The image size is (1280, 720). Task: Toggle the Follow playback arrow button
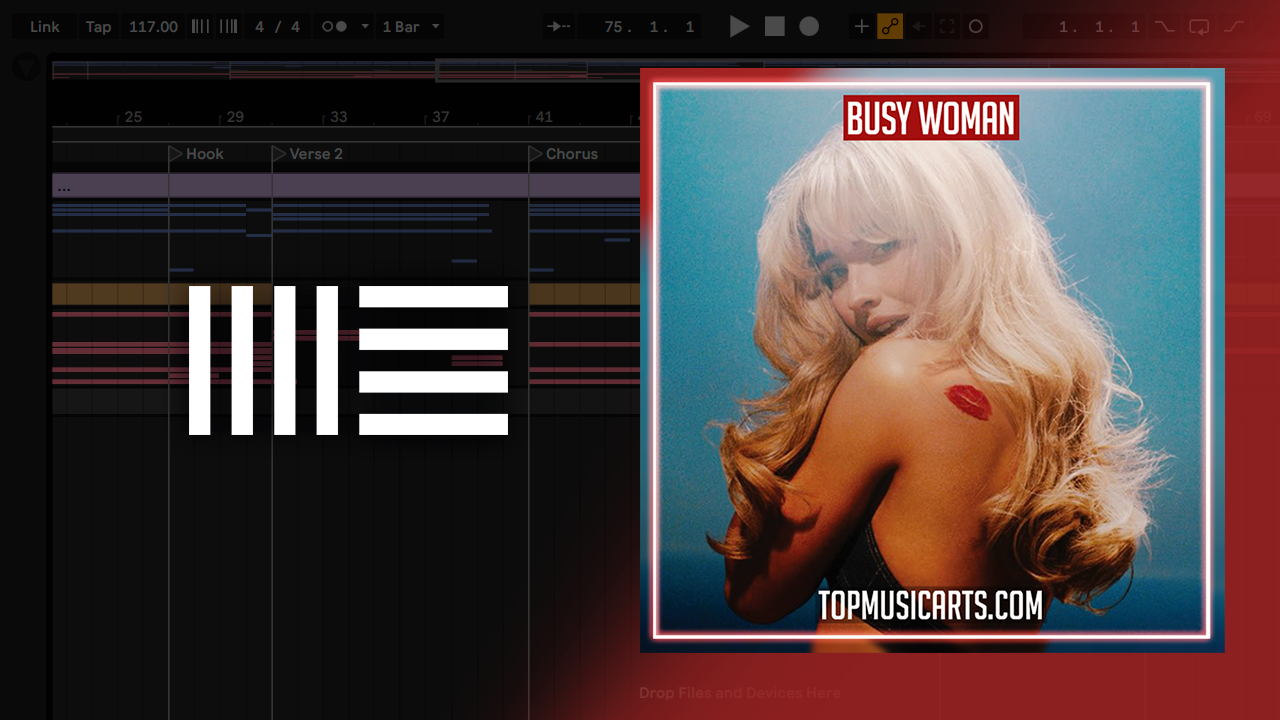coord(560,27)
